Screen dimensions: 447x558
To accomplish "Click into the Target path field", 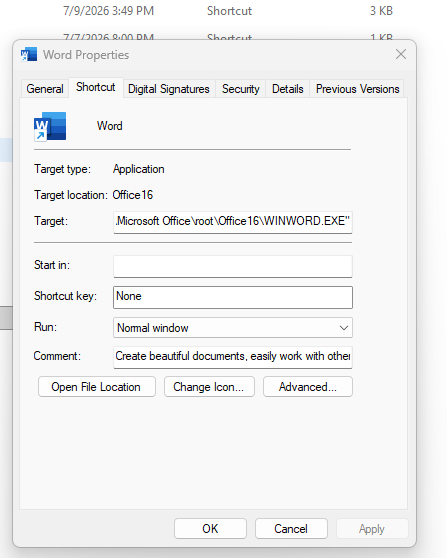I will 233,222.
